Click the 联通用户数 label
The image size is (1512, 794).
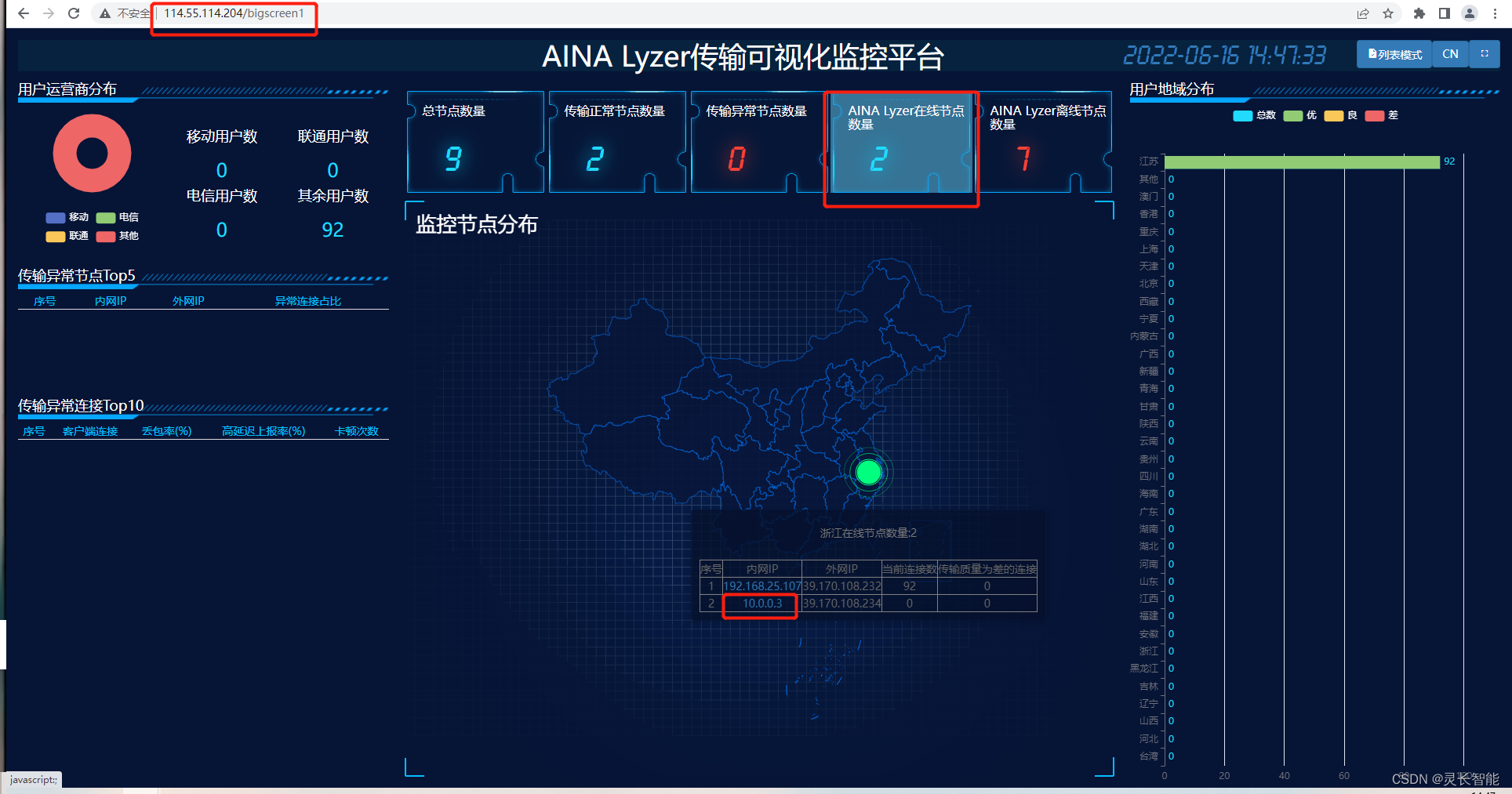[333, 136]
